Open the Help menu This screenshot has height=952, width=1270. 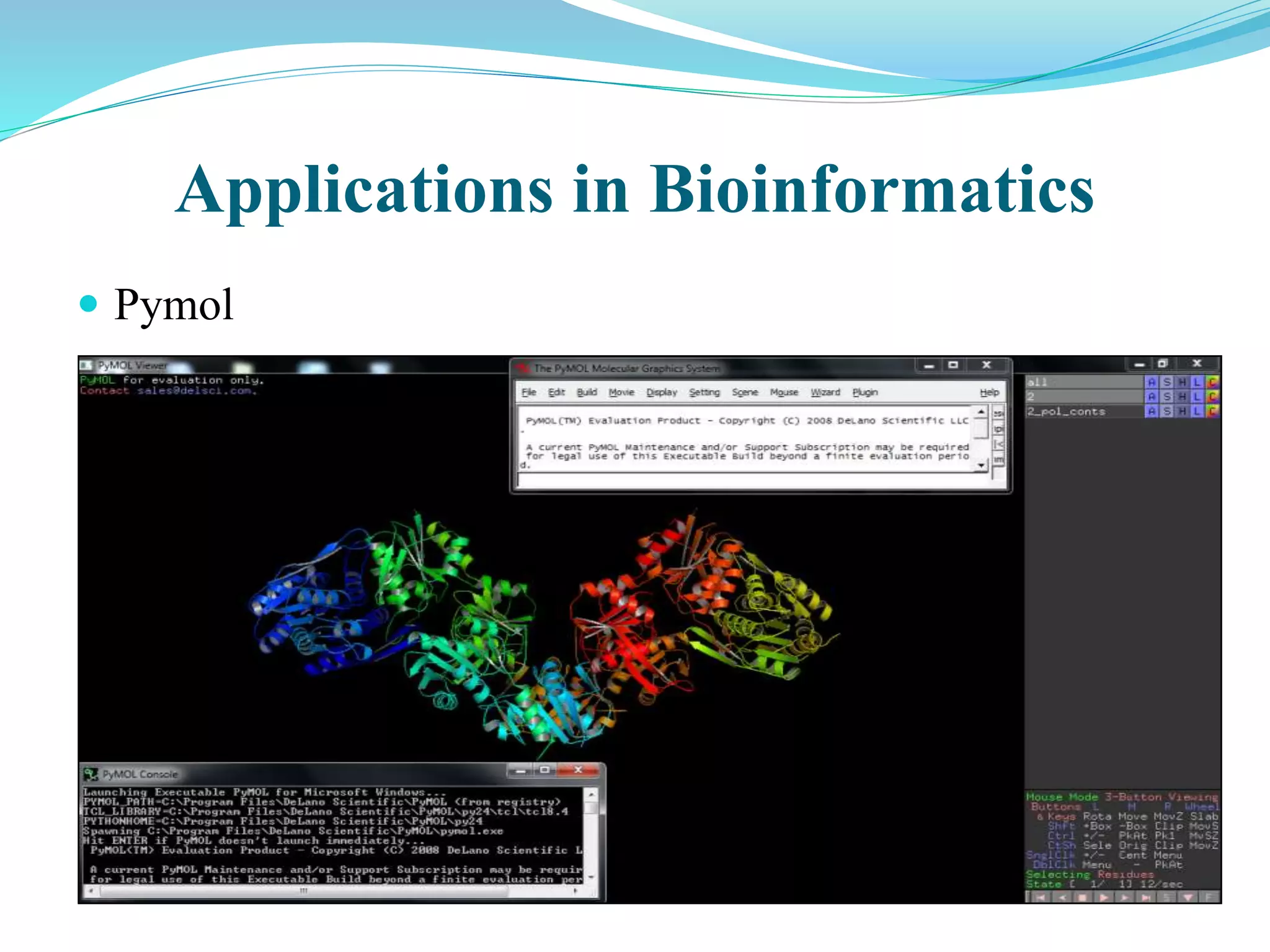[x=989, y=392]
